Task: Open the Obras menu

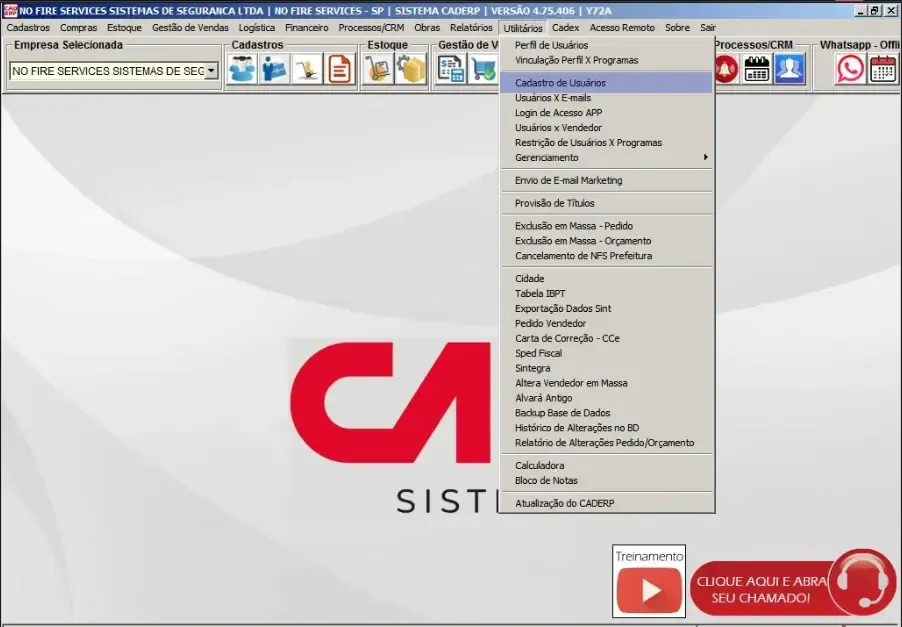Action: (x=427, y=28)
